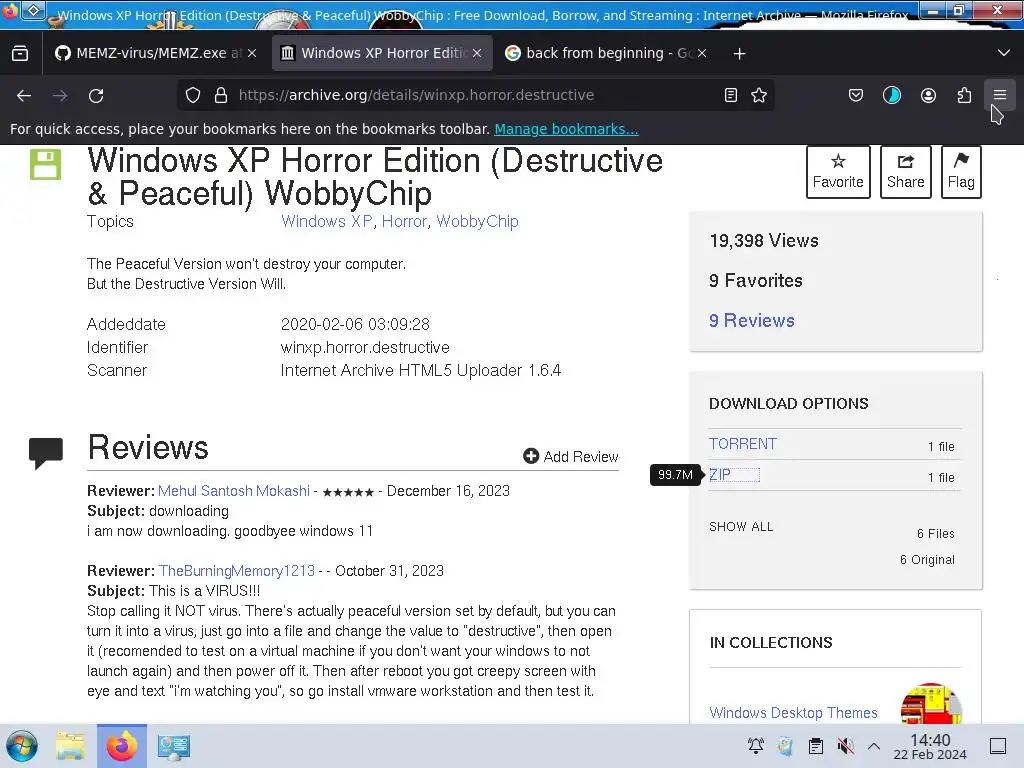Open the Horror topic link
This screenshot has width=1024, height=768.
[404, 221]
